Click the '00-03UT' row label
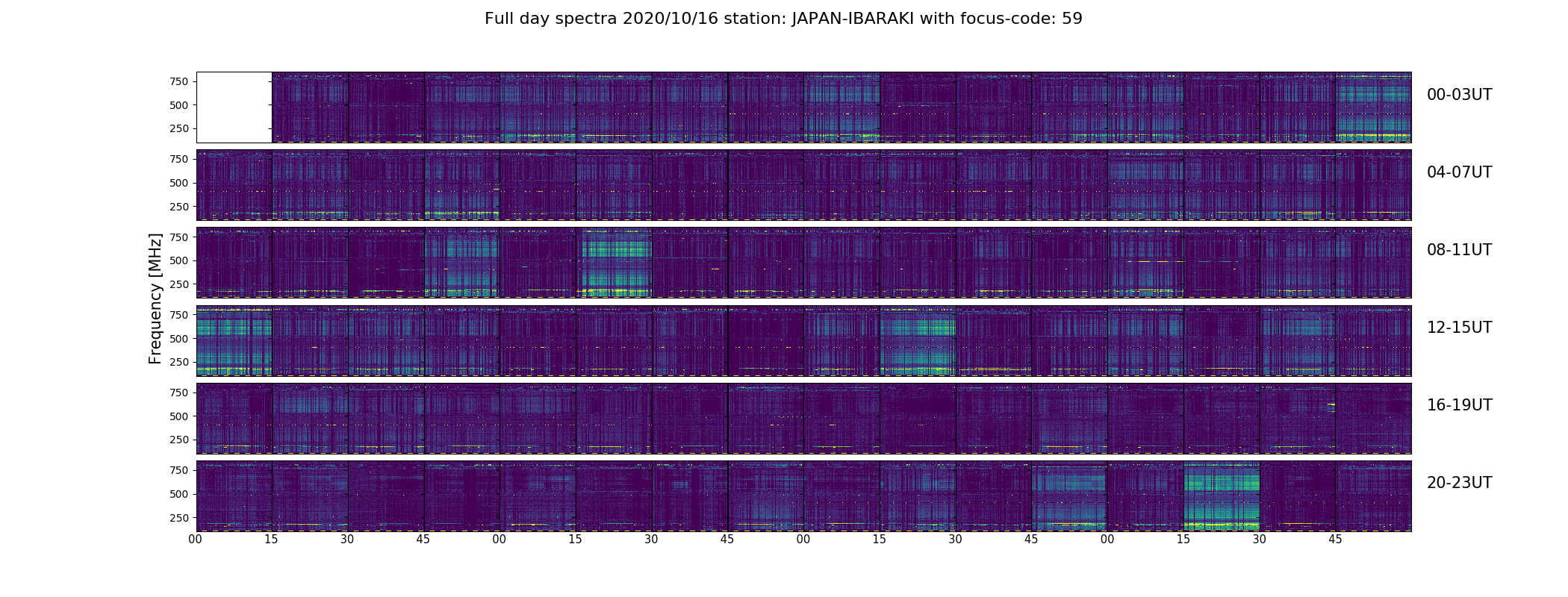Viewport: 1568px width, 597px height. coord(1459,95)
